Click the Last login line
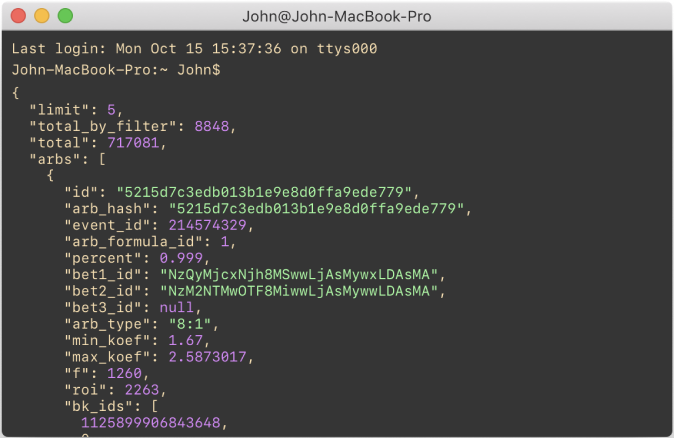674x438 pixels. click(x=194, y=49)
